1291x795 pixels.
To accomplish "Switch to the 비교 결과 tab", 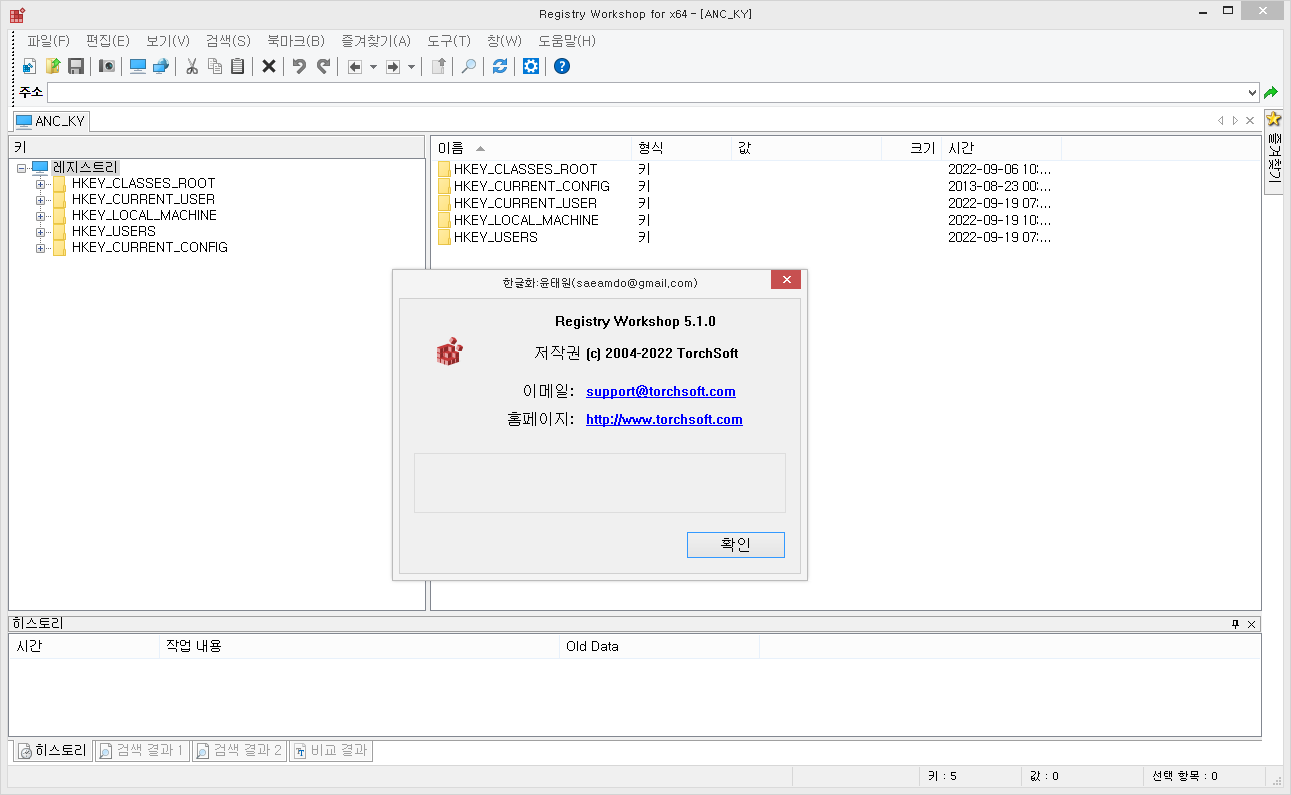I will coord(331,751).
